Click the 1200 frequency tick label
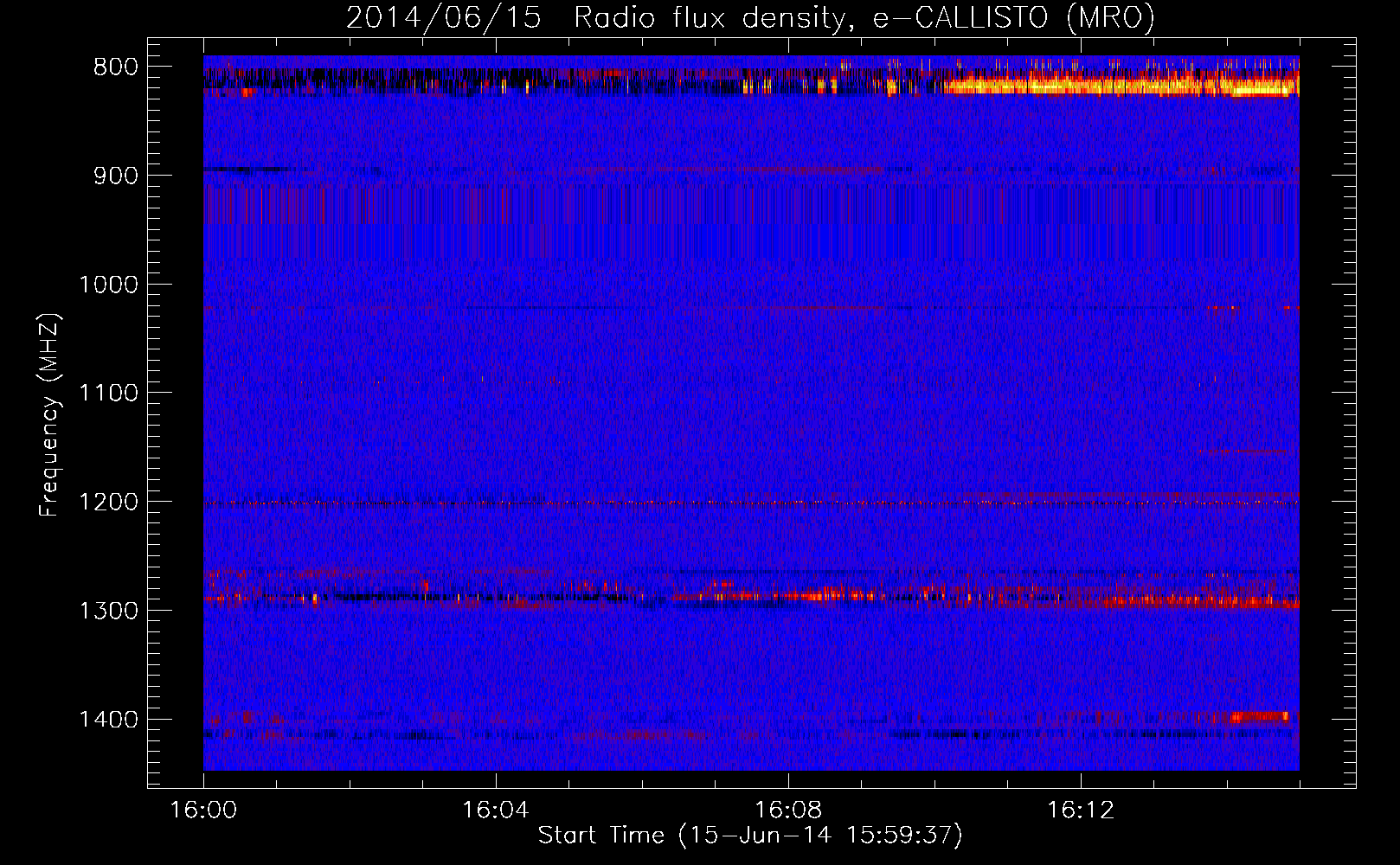This screenshot has height=865, width=1400. (x=109, y=502)
